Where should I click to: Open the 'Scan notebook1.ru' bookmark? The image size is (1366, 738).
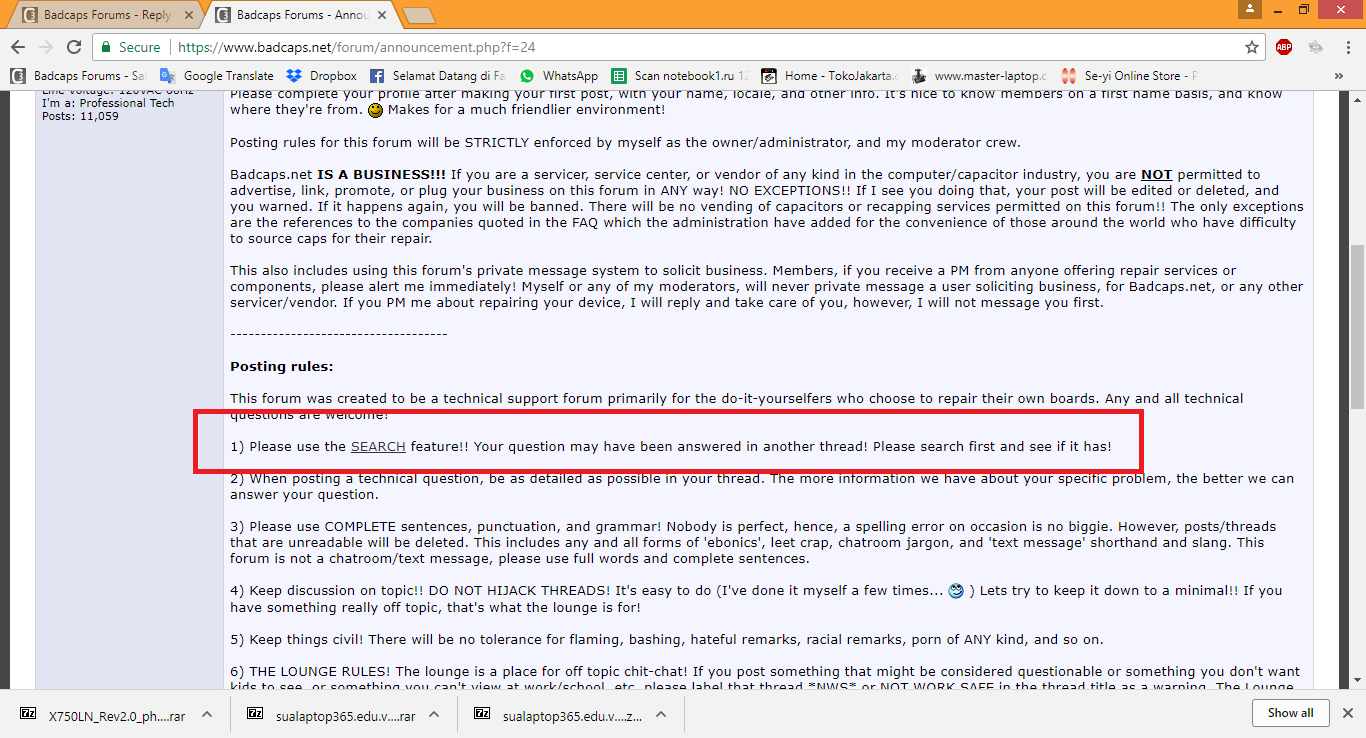(x=679, y=76)
